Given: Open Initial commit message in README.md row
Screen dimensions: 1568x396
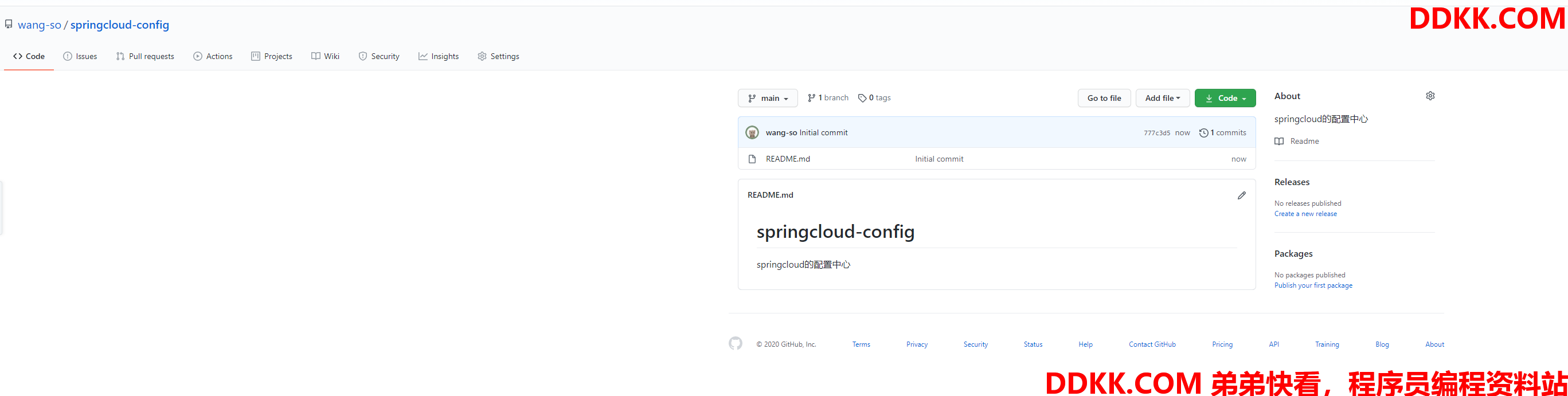Looking at the screenshot, I should 939,159.
